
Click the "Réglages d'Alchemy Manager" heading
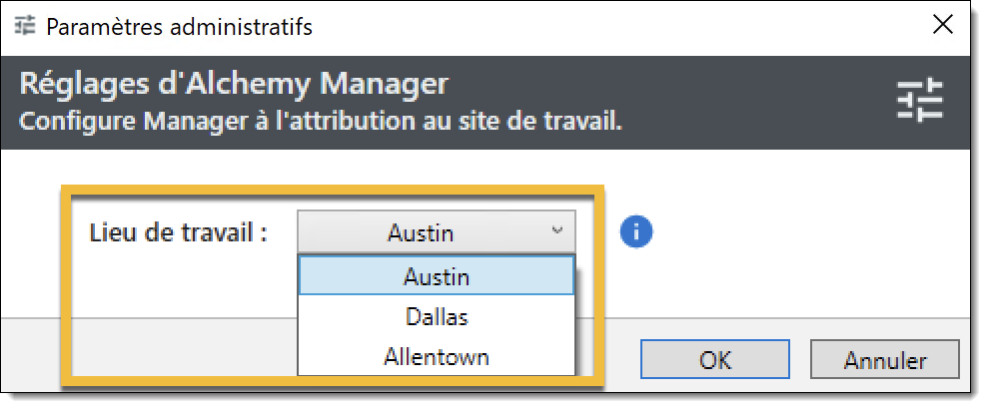click(x=234, y=83)
